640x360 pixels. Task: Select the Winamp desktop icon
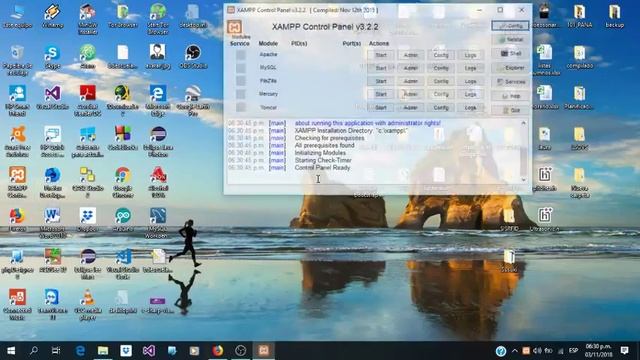coord(52,16)
